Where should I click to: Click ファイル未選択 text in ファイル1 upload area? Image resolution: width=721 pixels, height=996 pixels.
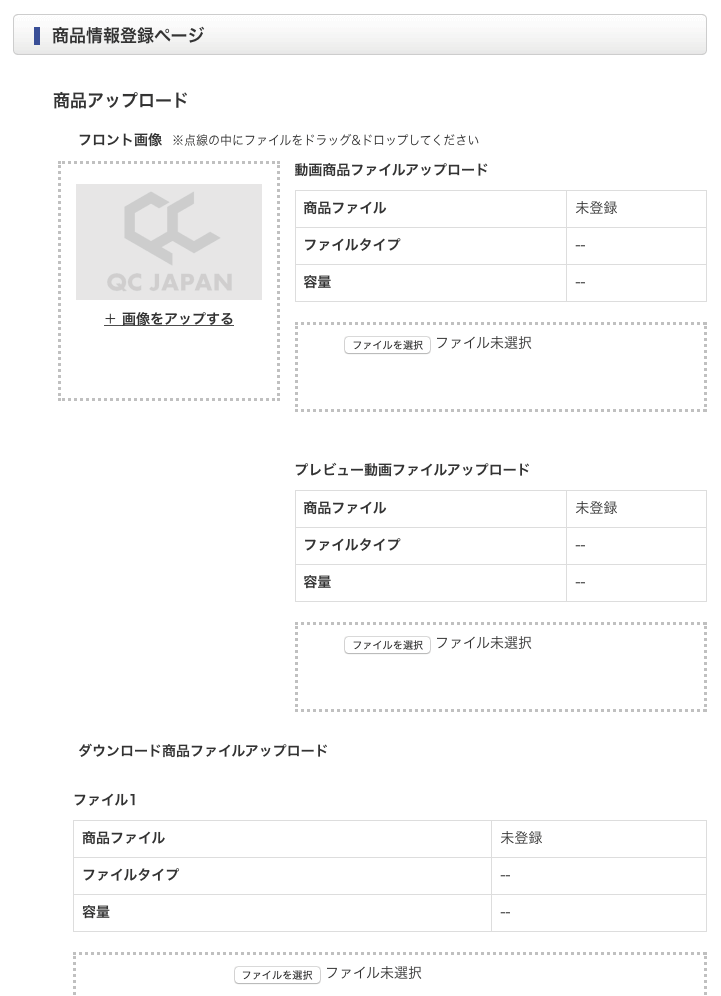[373, 973]
